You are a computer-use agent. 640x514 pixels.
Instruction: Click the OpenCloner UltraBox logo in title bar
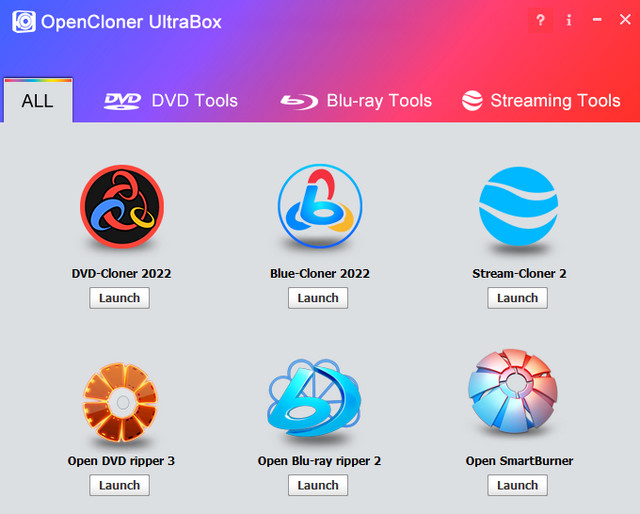(23, 22)
